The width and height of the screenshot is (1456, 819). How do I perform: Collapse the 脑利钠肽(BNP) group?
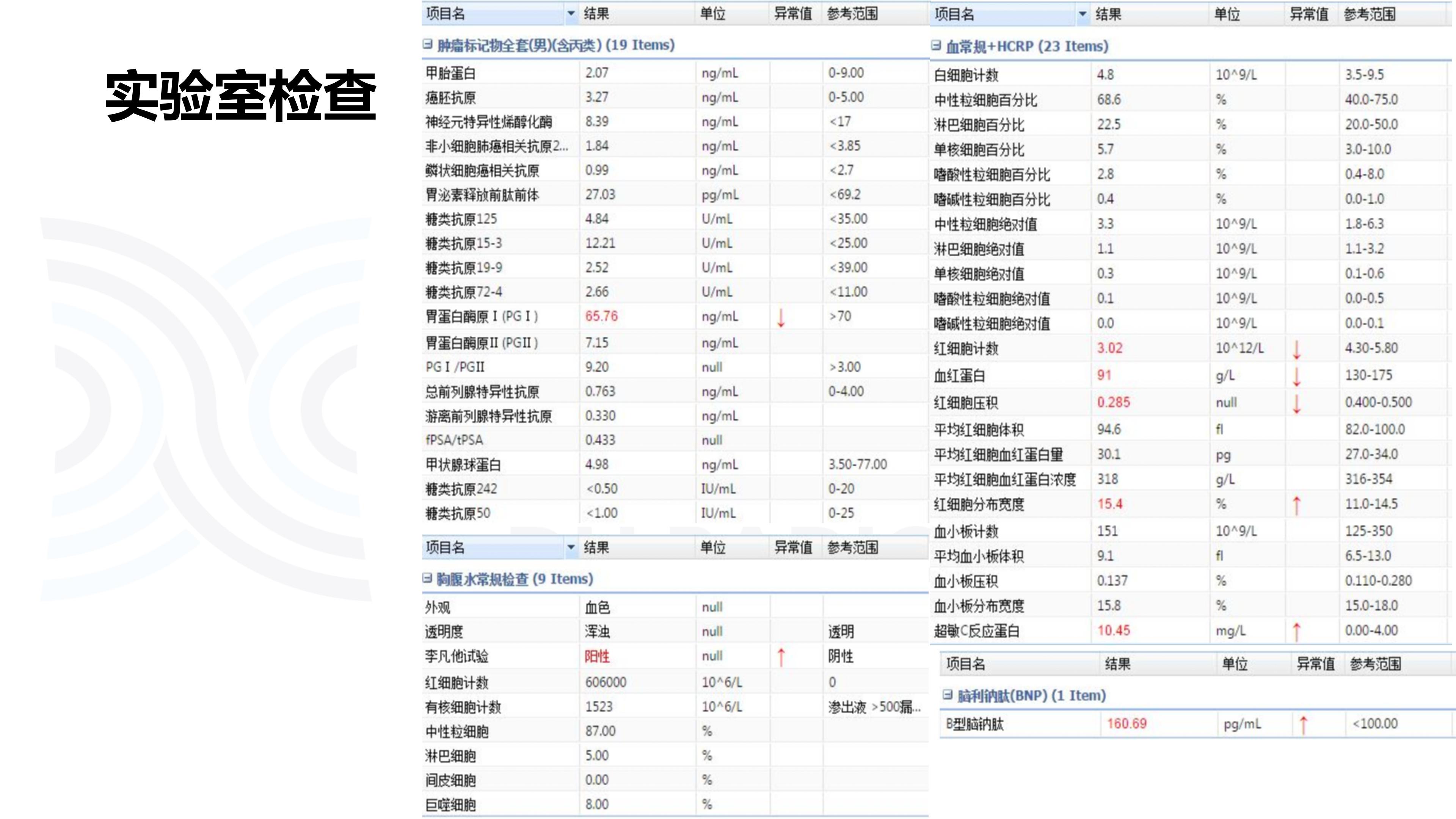947,695
